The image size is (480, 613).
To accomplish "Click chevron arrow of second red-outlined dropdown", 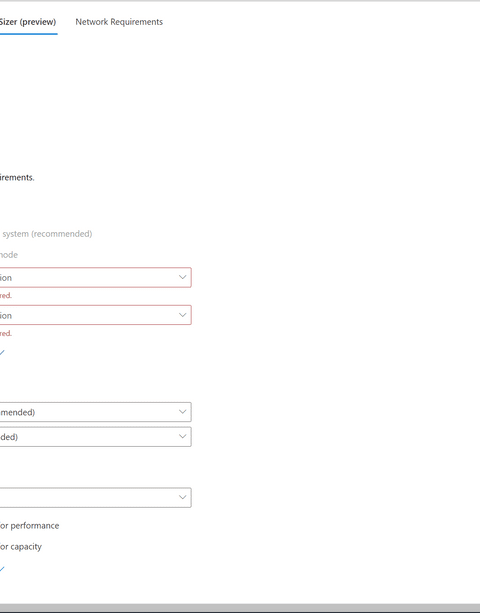I will pos(183,315).
